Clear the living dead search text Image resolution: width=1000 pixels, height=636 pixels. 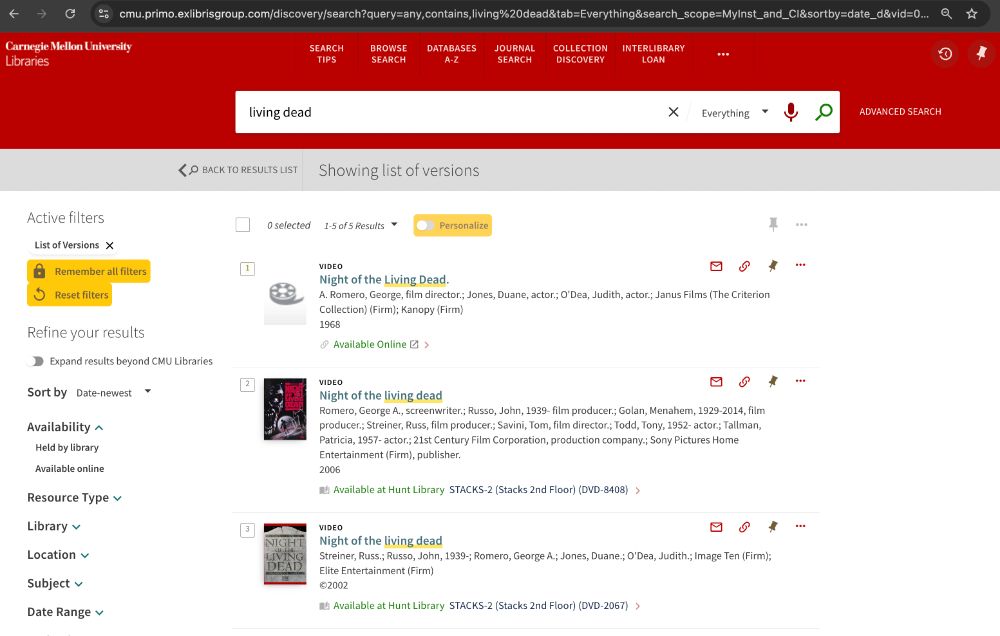[x=673, y=112]
